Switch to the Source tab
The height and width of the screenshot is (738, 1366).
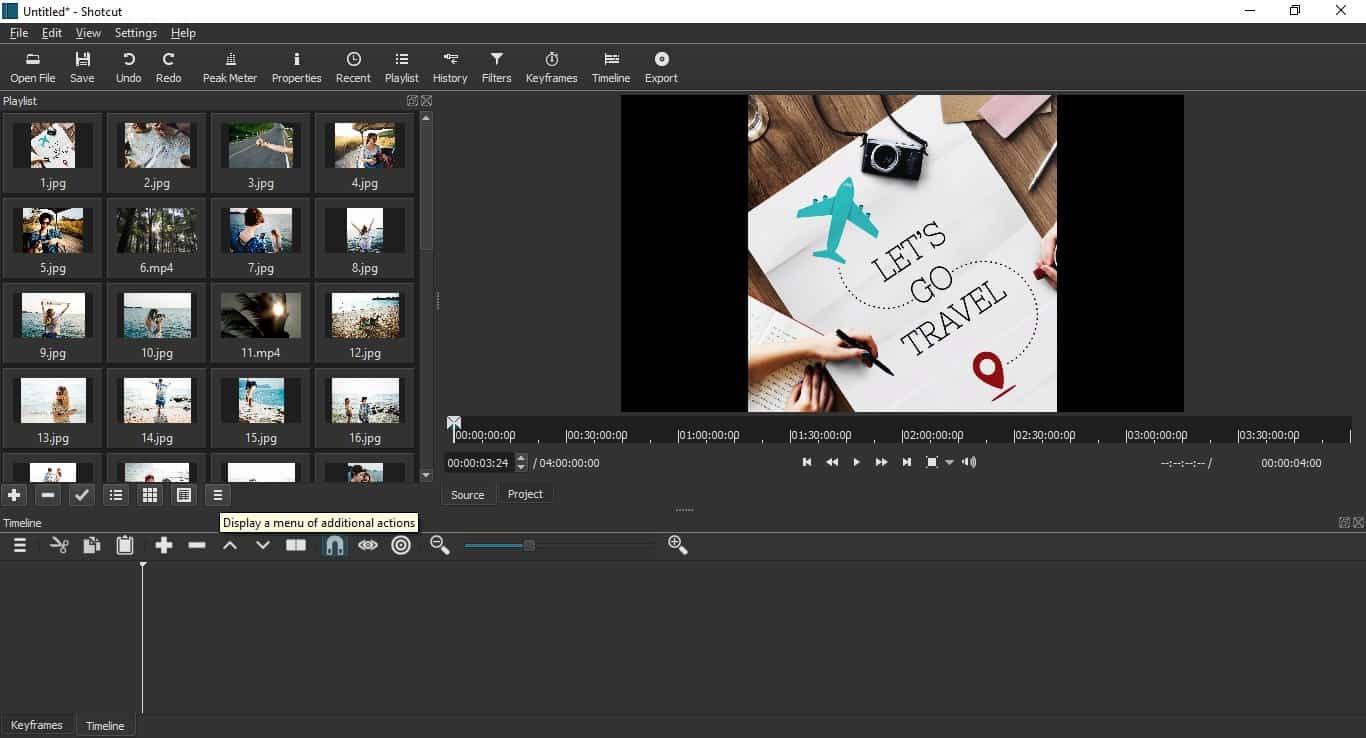pos(467,494)
